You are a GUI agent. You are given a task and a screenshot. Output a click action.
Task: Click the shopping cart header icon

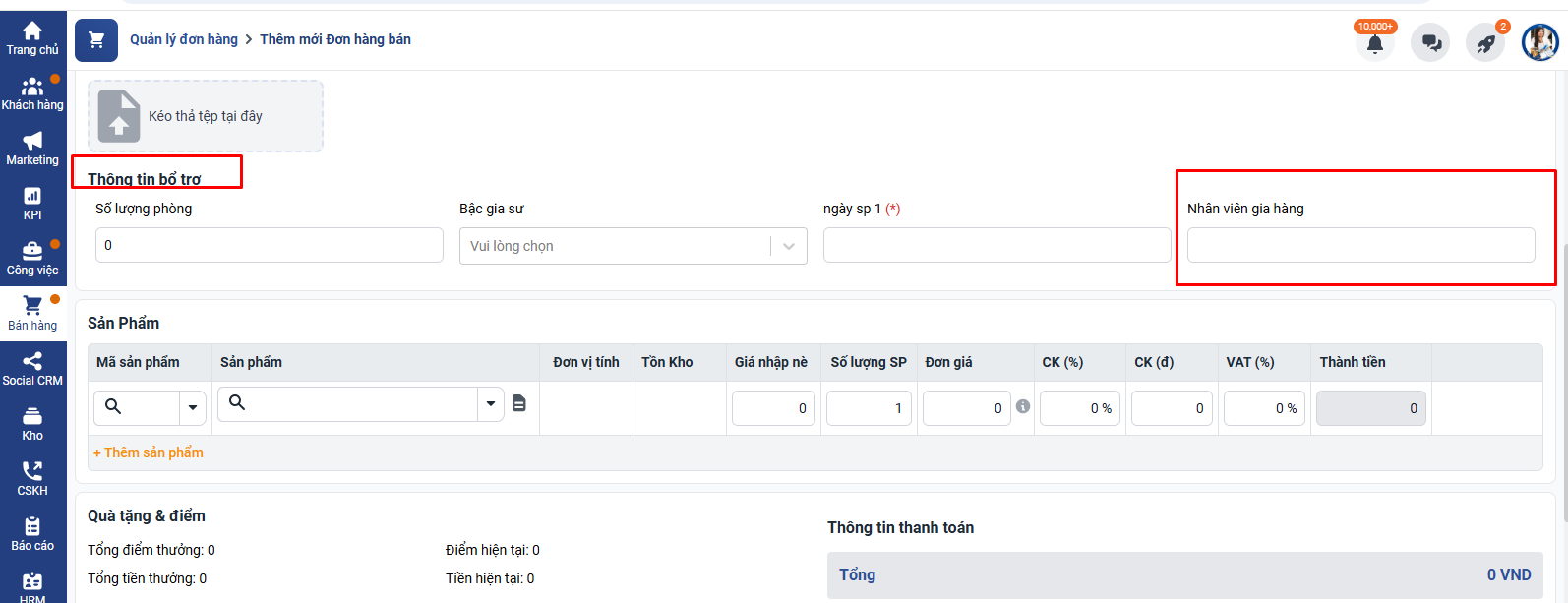click(x=96, y=40)
